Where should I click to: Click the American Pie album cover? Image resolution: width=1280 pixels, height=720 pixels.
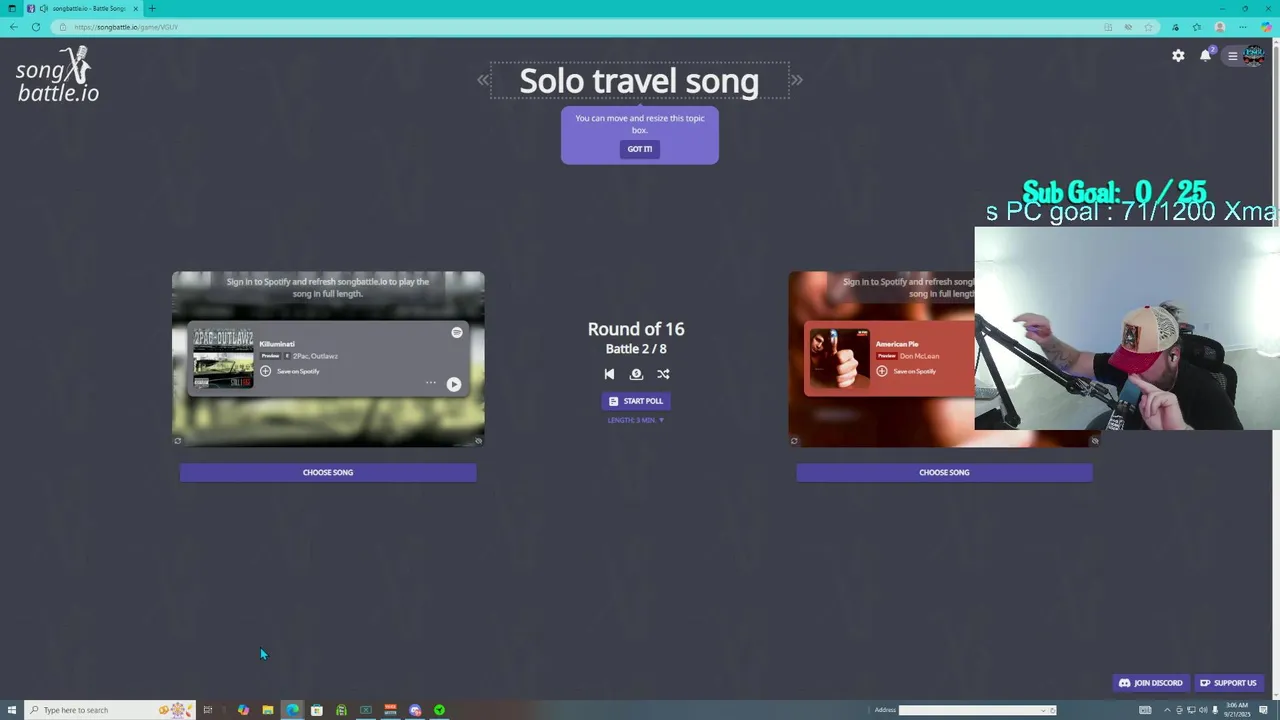point(840,358)
